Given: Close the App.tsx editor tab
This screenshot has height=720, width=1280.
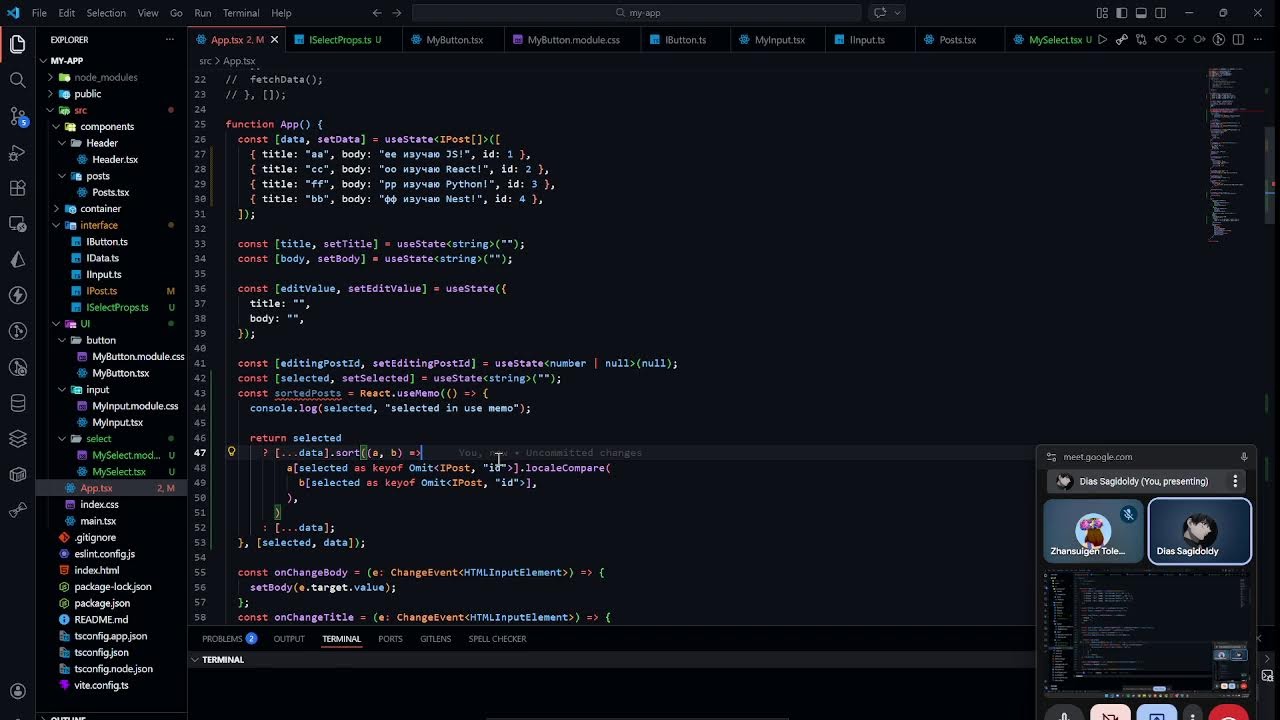Looking at the screenshot, I should click(x=275, y=40).
